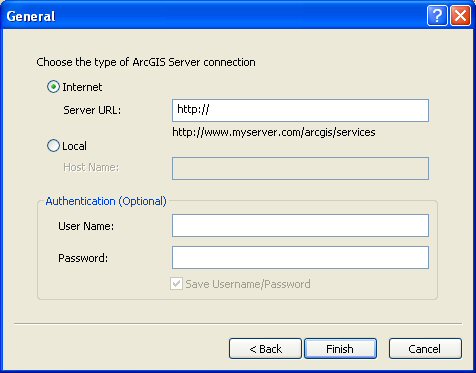Screen dimensions: 476x373
Task: Click the disabled Host Name field
Action: coord(300,168)
